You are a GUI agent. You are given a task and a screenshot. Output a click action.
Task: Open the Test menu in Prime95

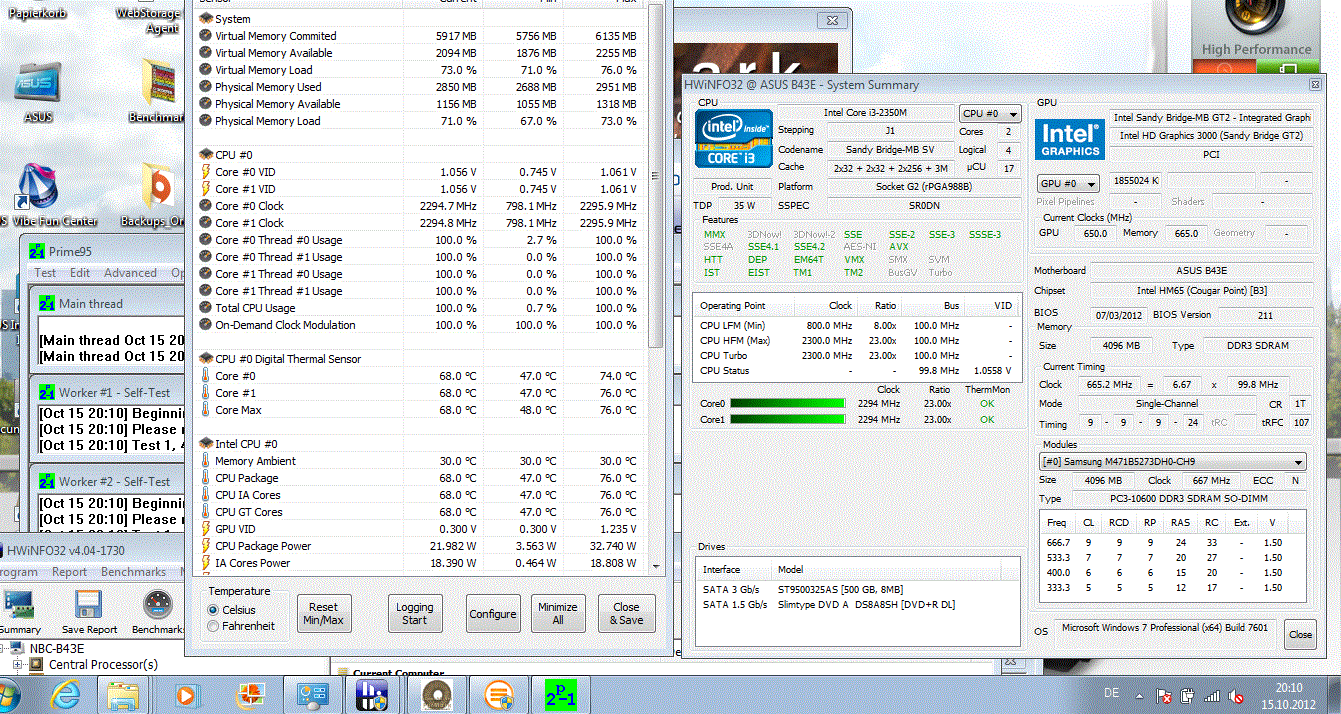pyautogui.click(x=45, y=272)
